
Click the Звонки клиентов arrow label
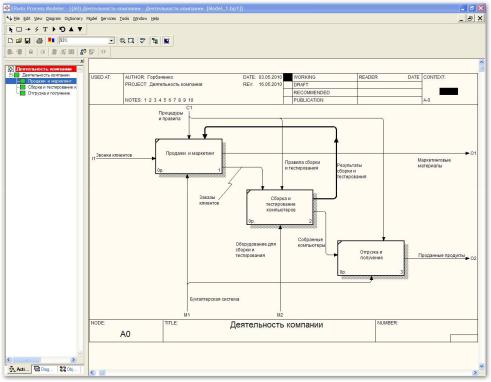click(x=114, y=155)
